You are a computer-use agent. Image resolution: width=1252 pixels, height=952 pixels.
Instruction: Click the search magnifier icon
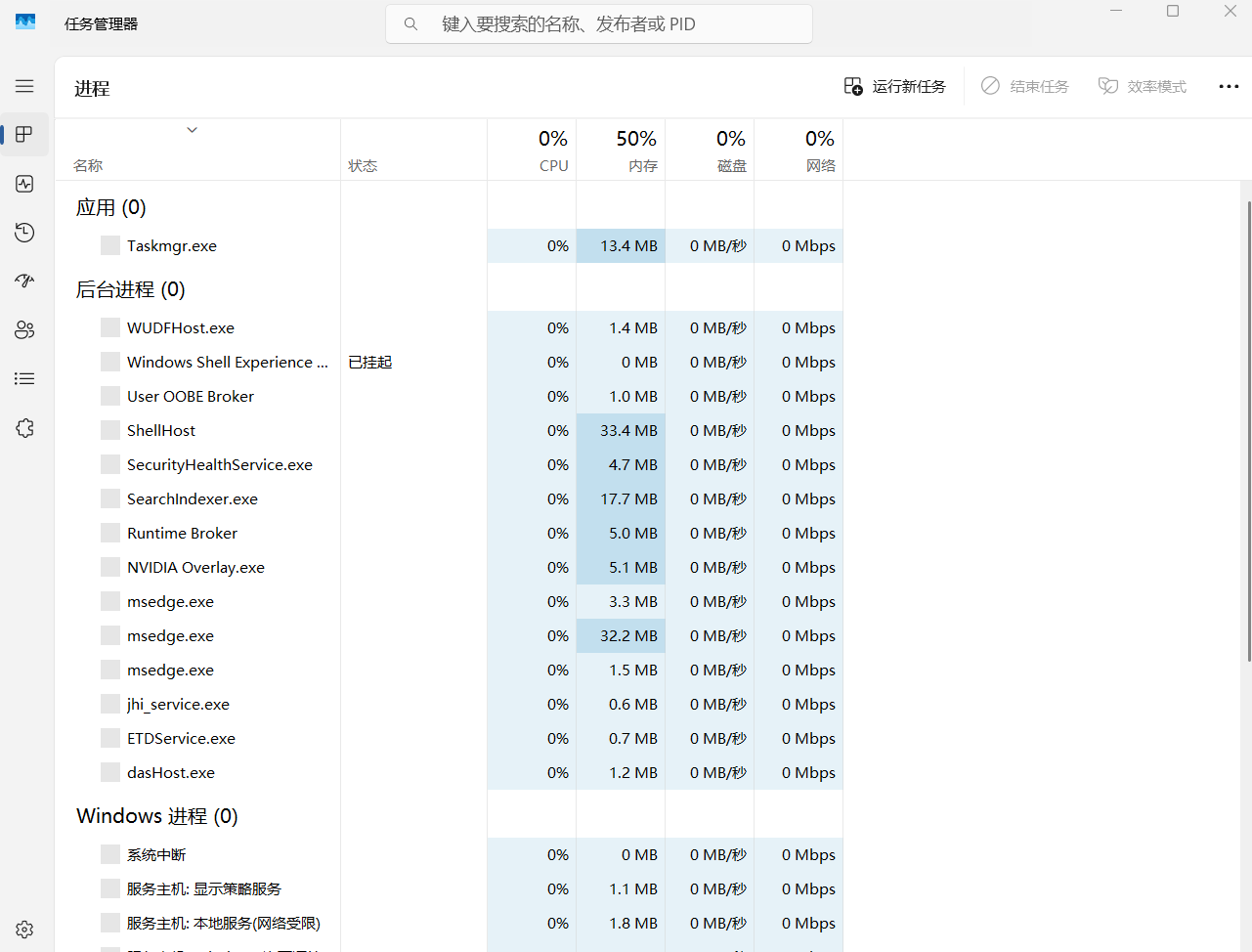point(410,24)
